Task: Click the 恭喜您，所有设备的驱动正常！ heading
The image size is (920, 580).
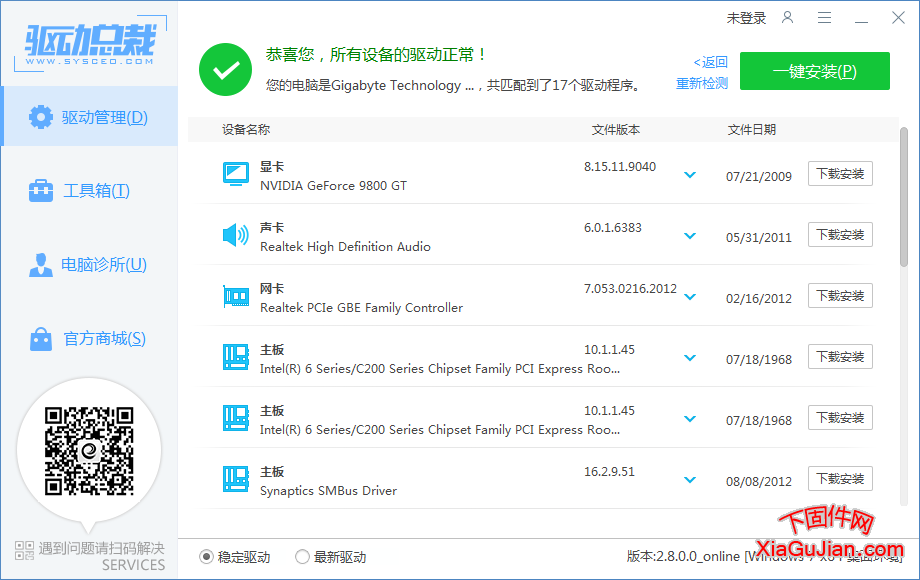Action: [377, 55]
